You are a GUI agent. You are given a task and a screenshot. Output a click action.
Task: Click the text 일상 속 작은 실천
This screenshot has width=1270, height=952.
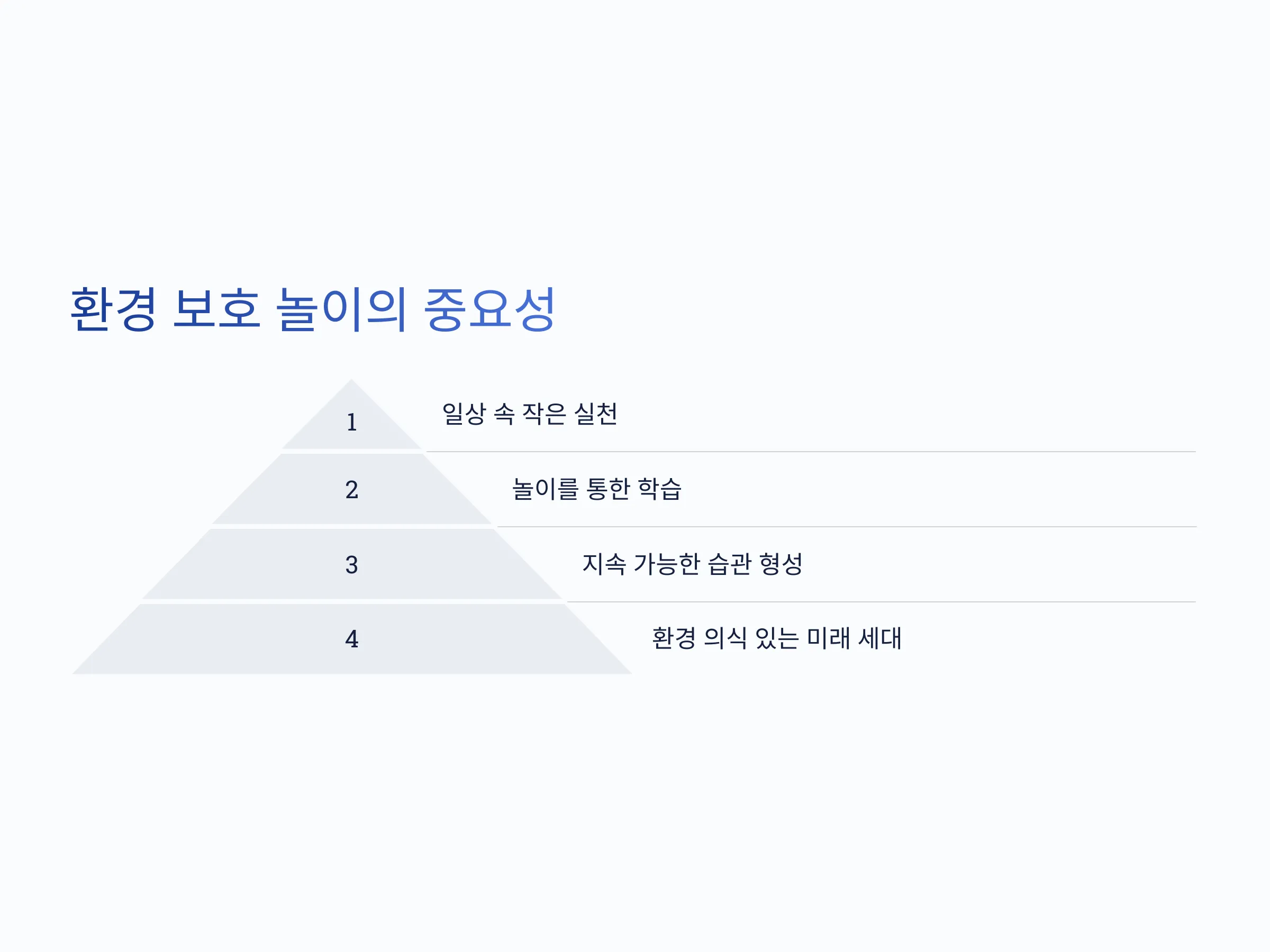click(529, 414)
